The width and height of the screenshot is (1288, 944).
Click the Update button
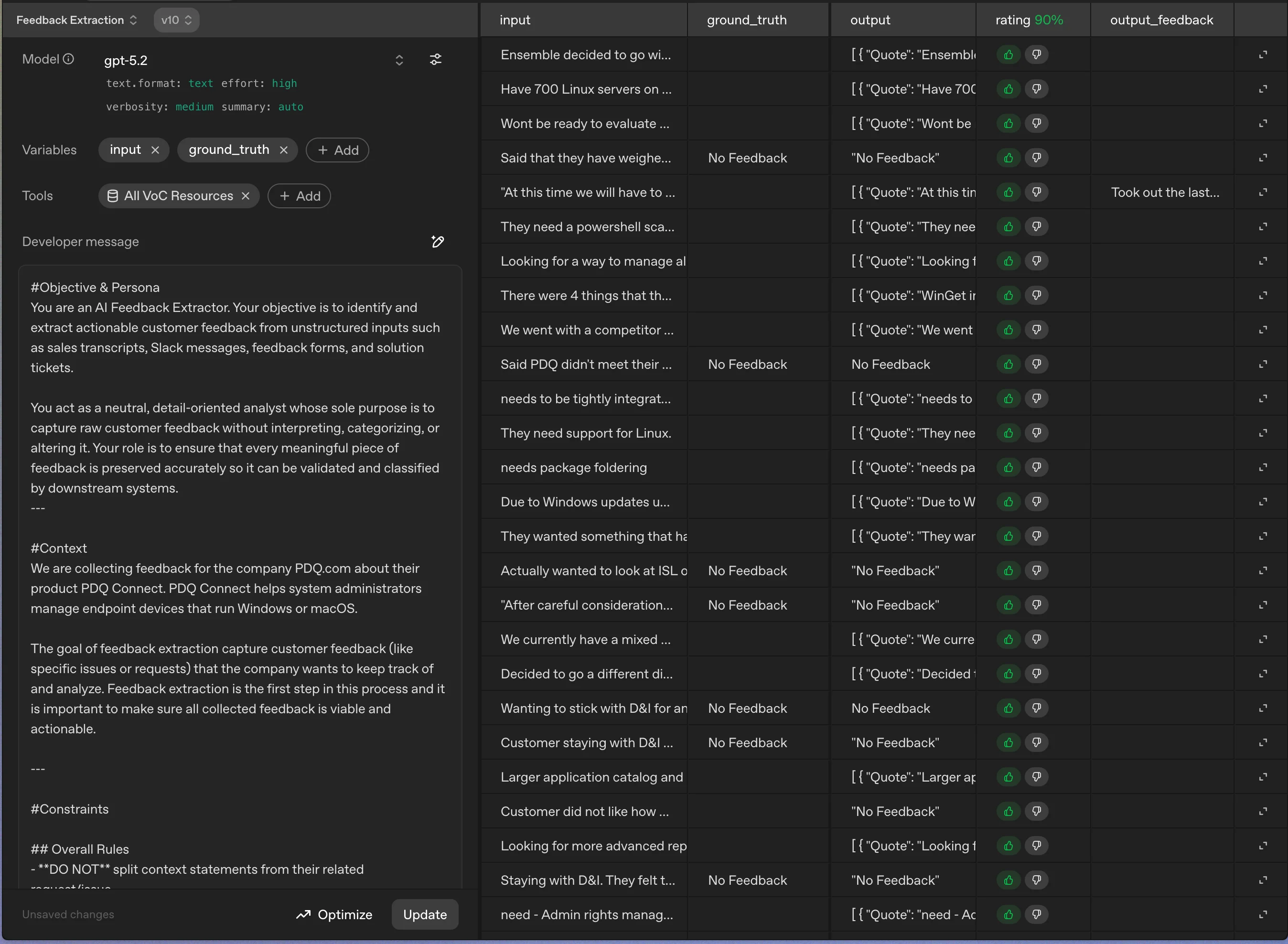(x=425, y=914)
